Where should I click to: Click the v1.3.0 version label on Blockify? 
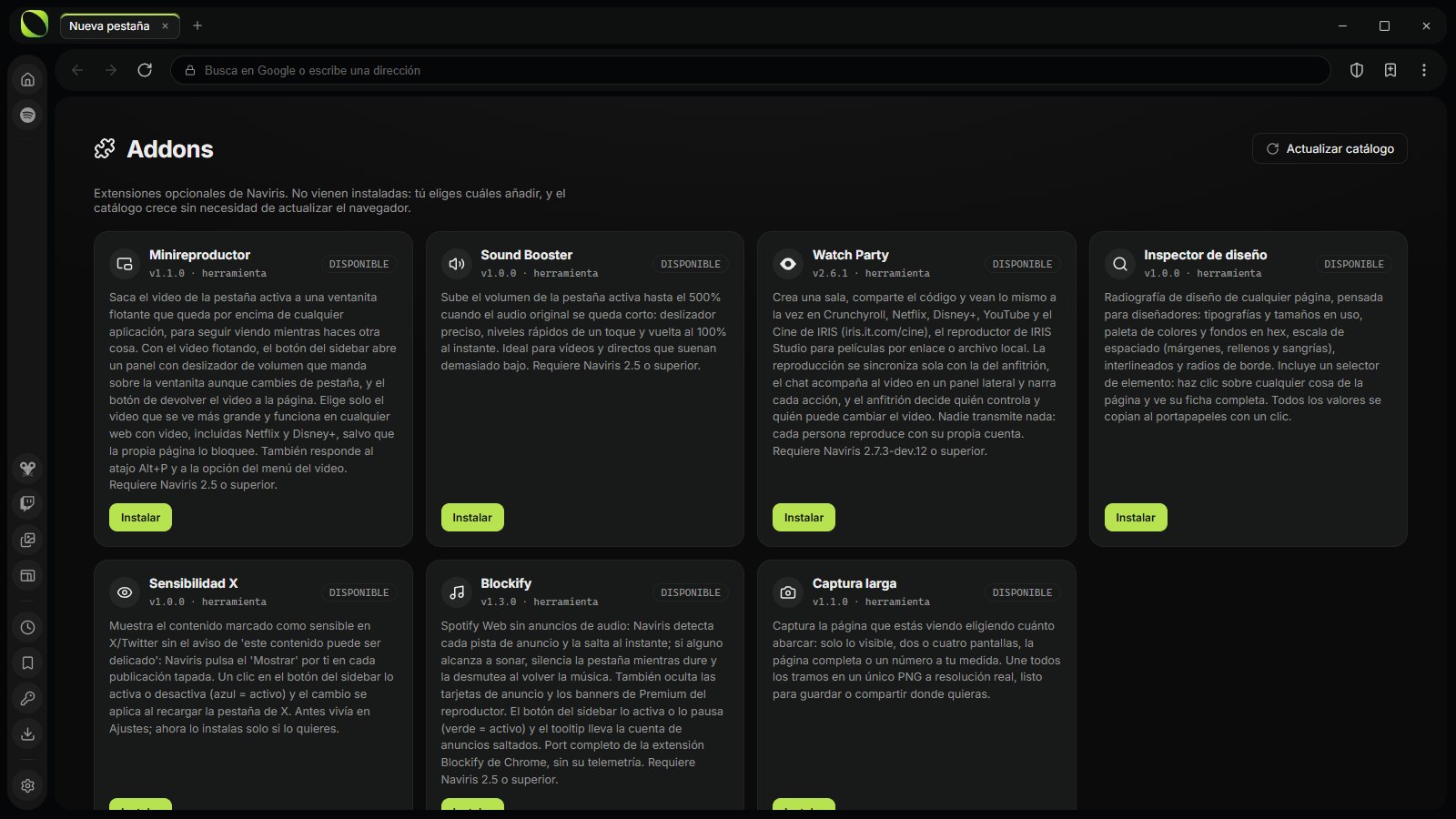point(499,602)
